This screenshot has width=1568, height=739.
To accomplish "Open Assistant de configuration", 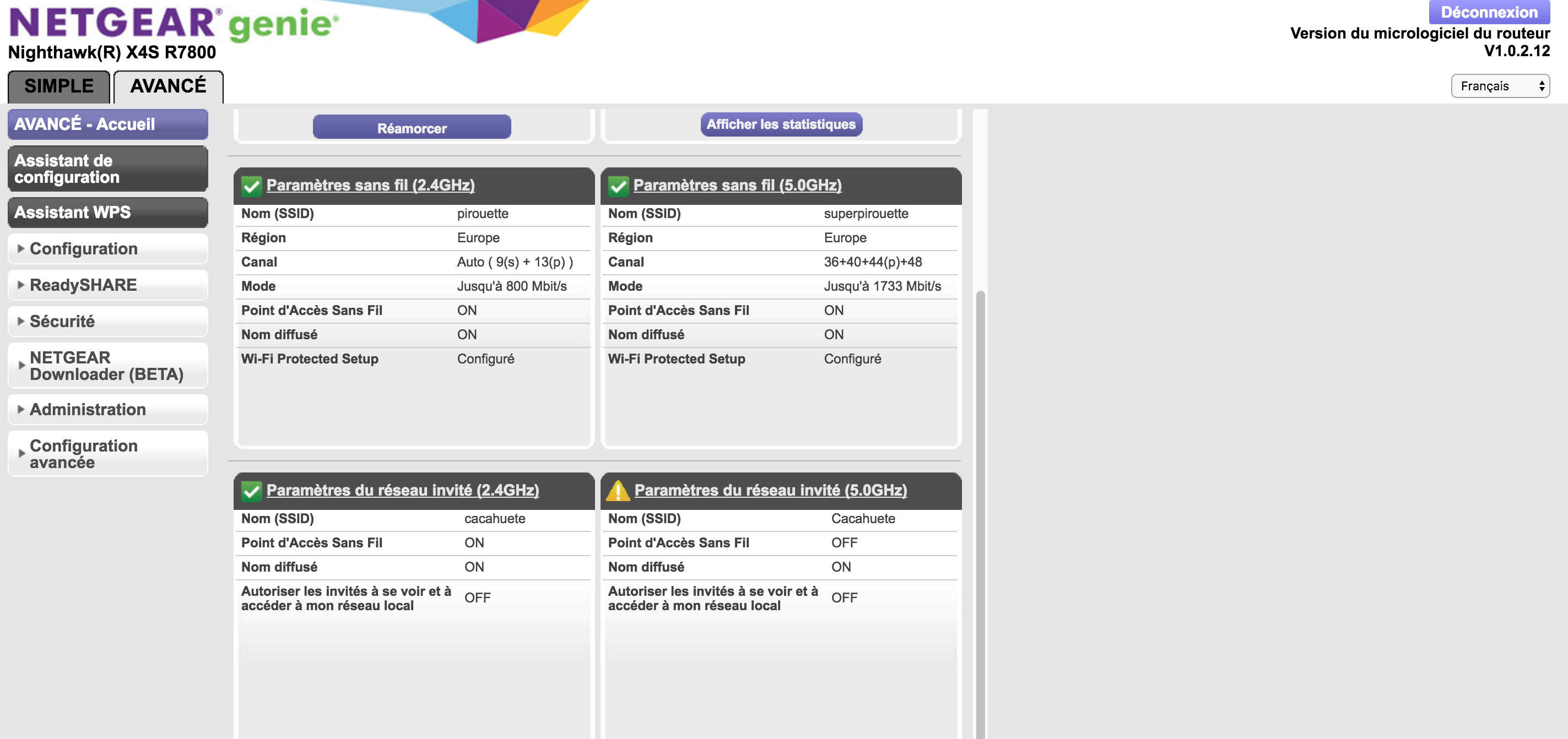I will point(108,169).
